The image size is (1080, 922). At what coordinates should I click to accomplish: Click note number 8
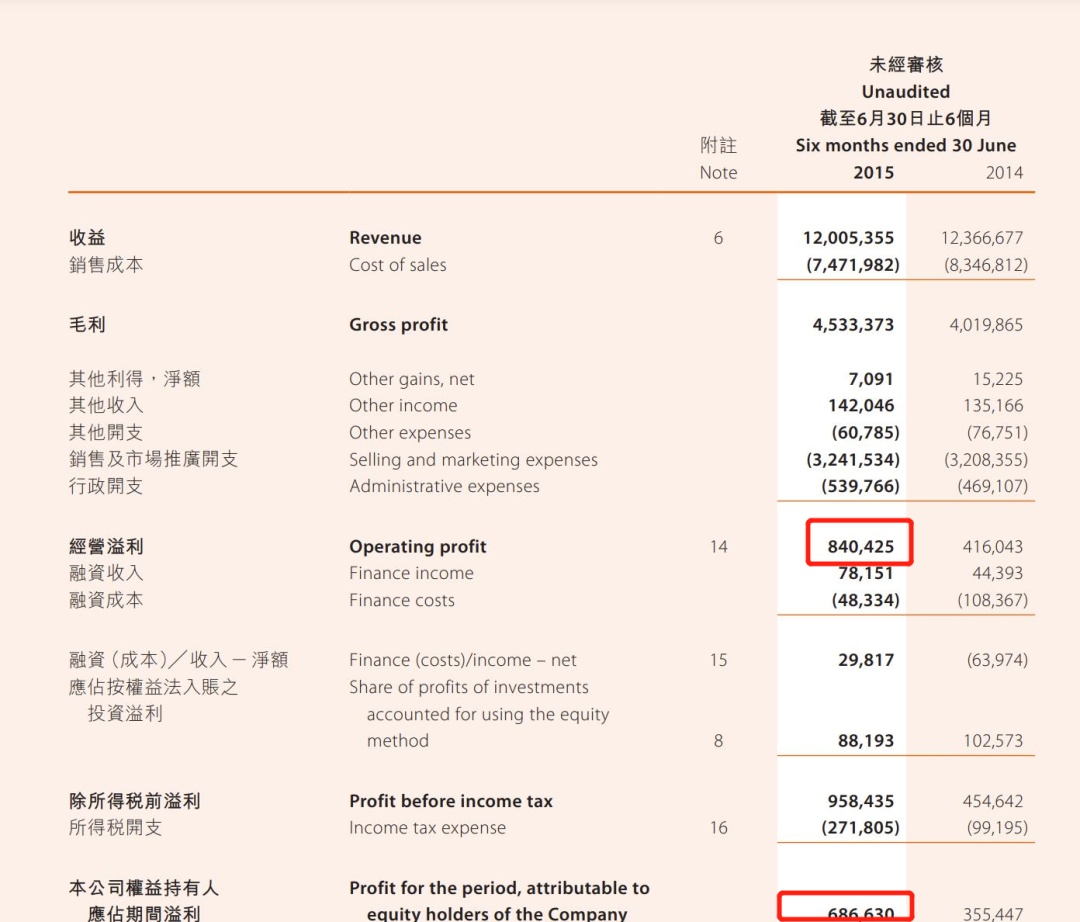(718, 741)
